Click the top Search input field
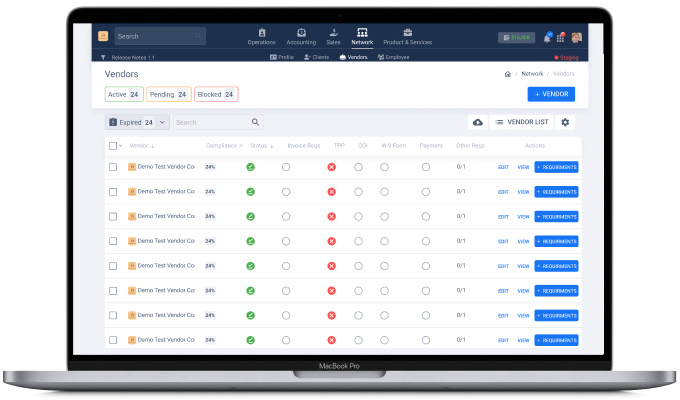680x400 pixels. [x=158, y=36]
